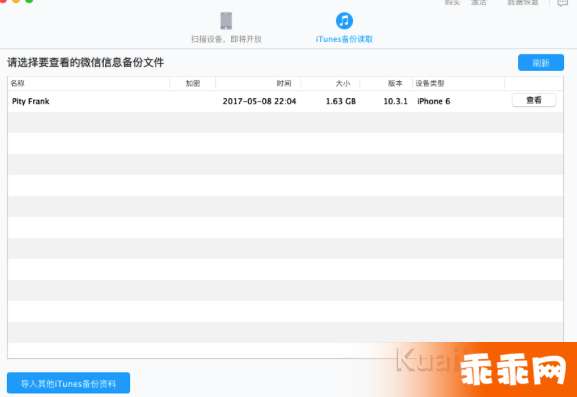
Task: Click the 1.63 GB size value
Action: [341, 101]
